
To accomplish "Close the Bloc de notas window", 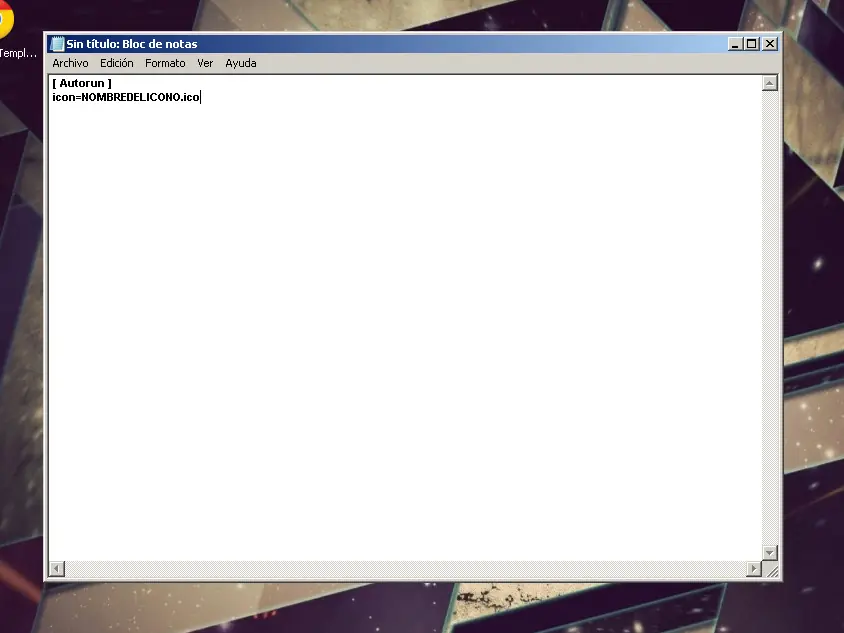I will tap(770, 44).
